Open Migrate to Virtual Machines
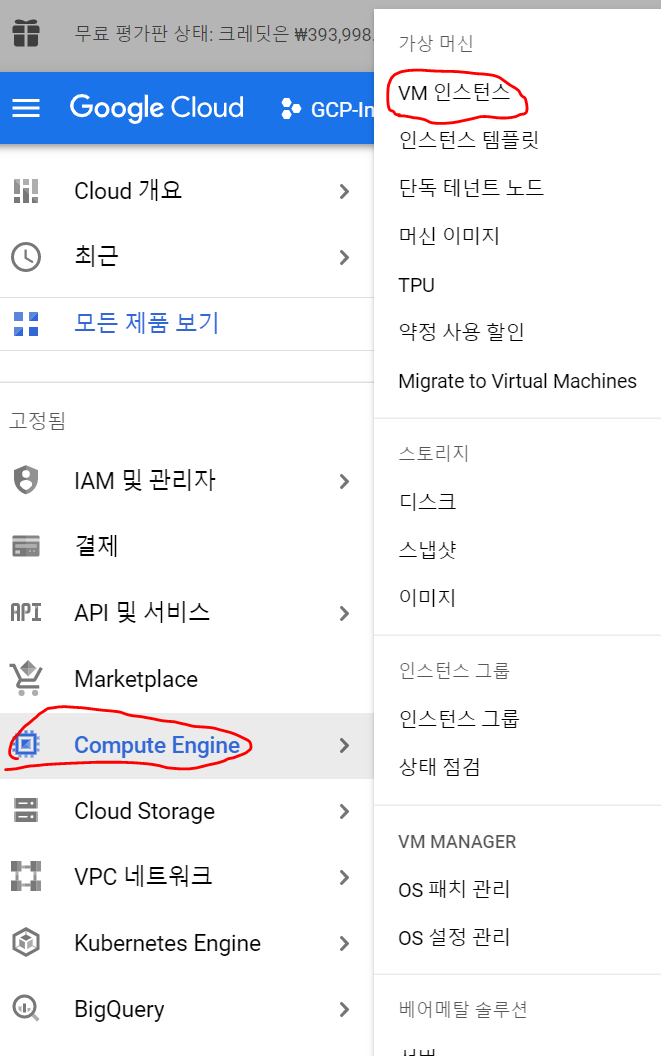The image size is (661, 1056). pyautogui.click(x=517, y=381)
